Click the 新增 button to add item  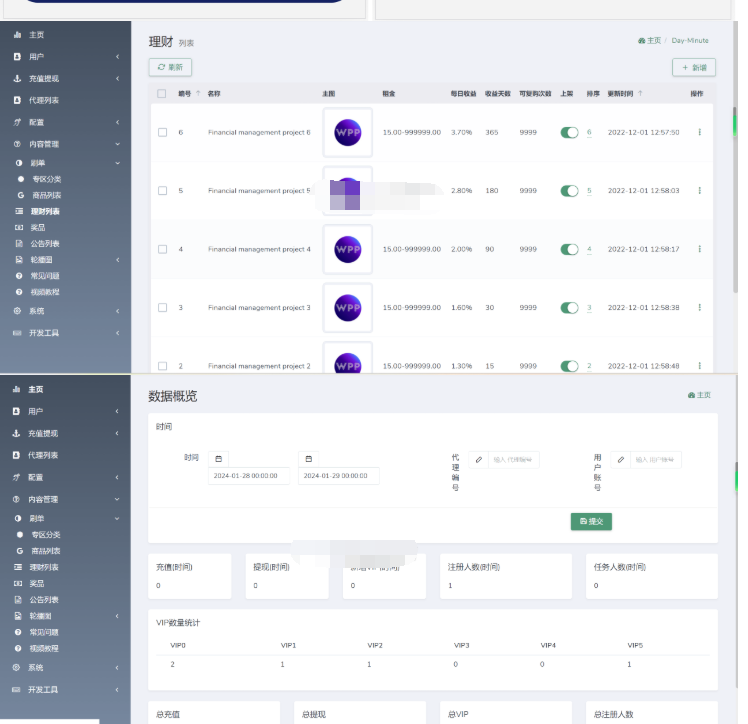pyautogui.click(x=693, y=67)
